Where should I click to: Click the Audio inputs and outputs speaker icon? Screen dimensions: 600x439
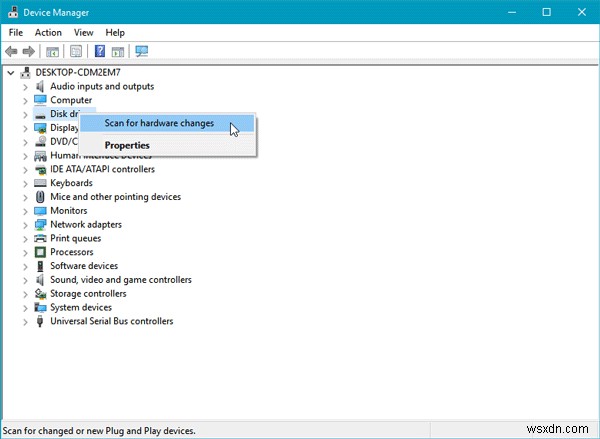40,86
